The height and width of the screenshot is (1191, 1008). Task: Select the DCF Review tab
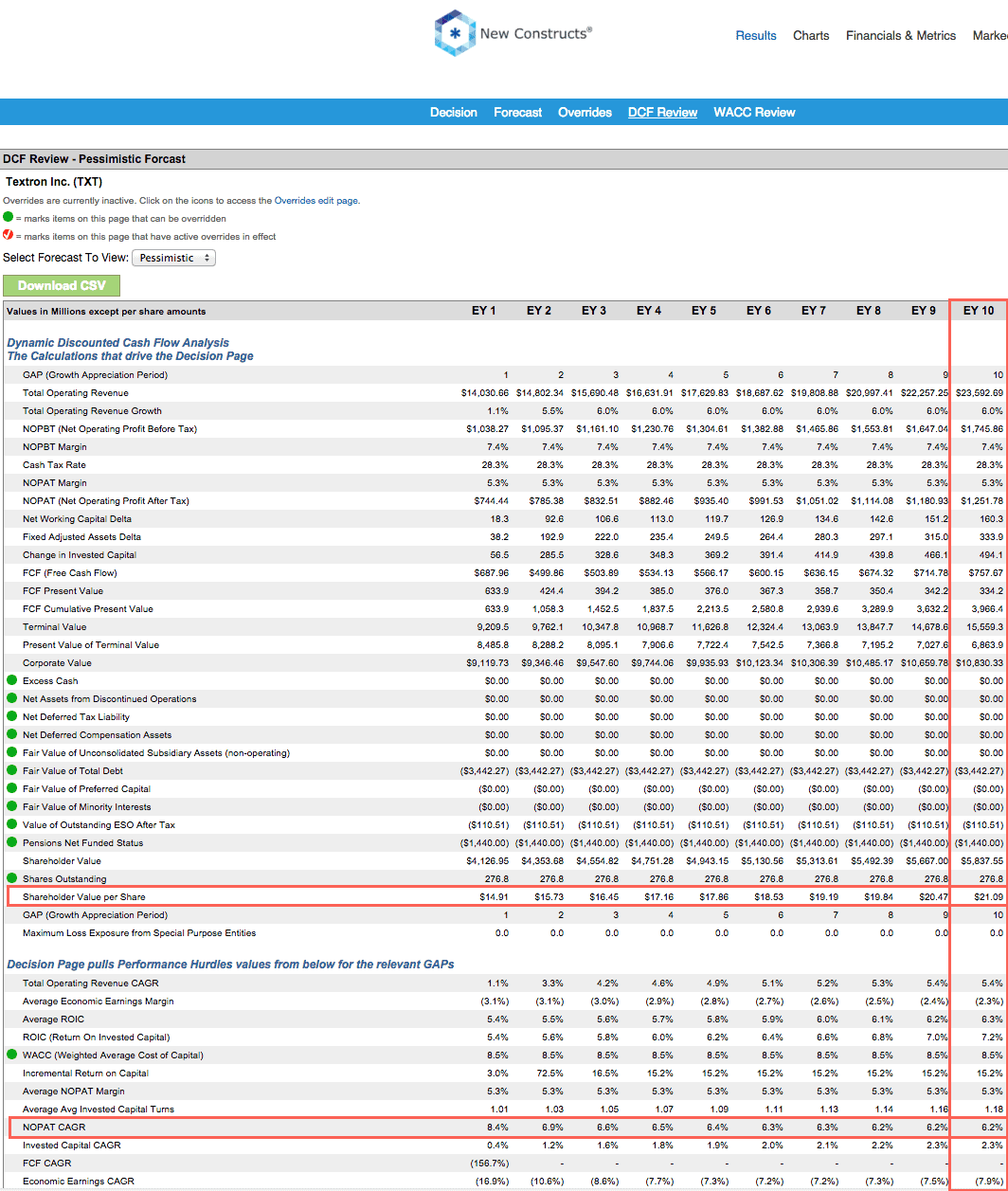point(662,112)
